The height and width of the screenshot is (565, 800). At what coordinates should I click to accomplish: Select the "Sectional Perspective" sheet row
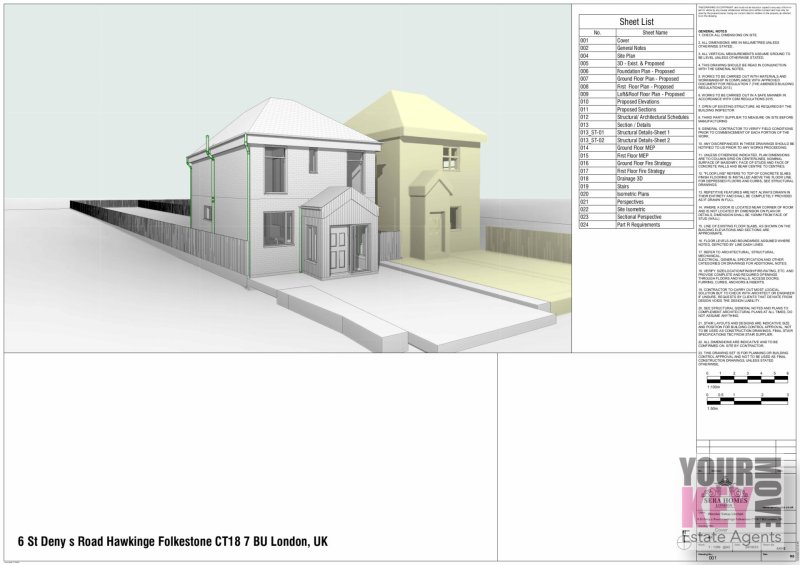636,217
